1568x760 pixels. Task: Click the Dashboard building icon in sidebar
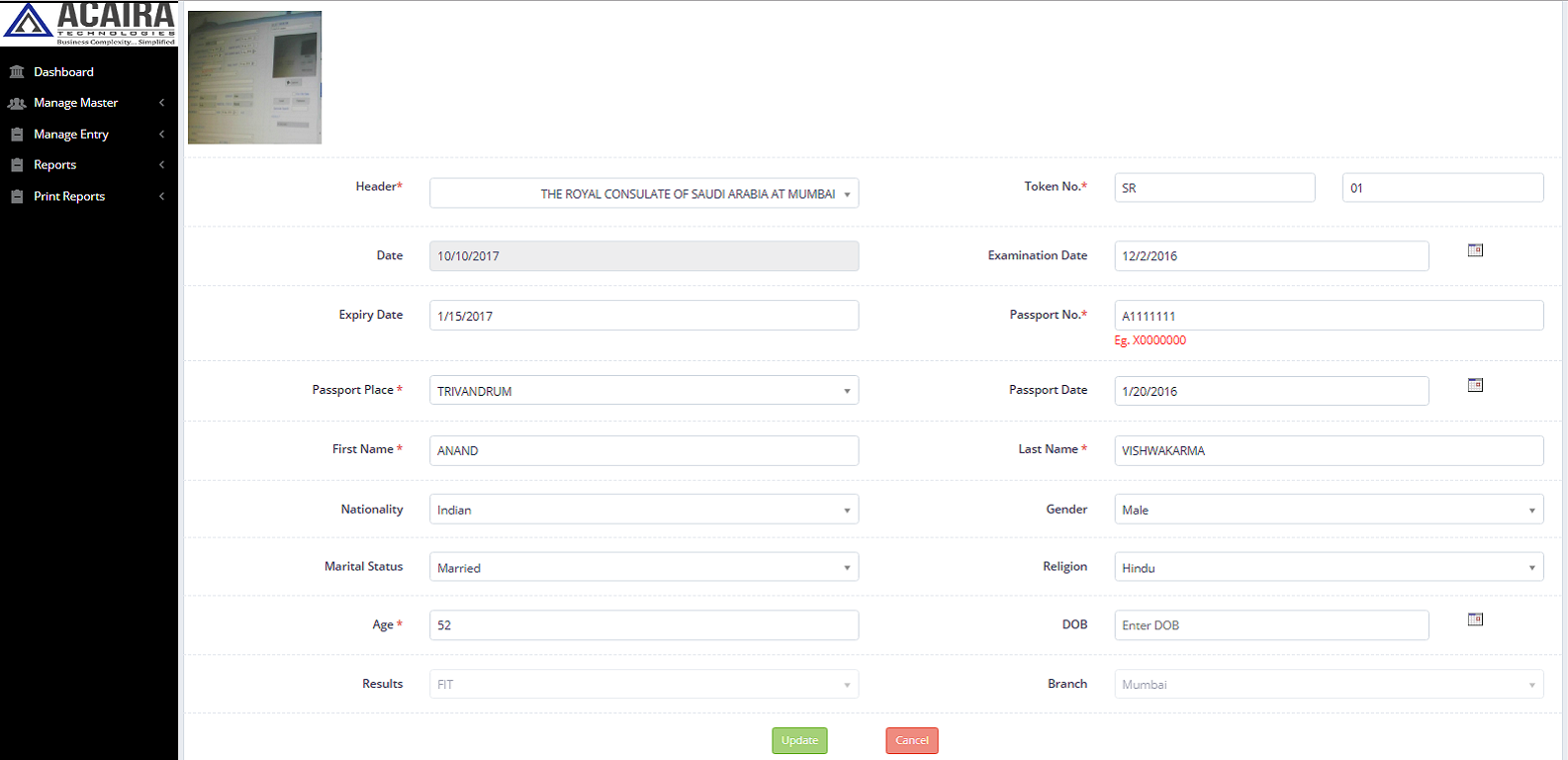click(x=17, y=72)
